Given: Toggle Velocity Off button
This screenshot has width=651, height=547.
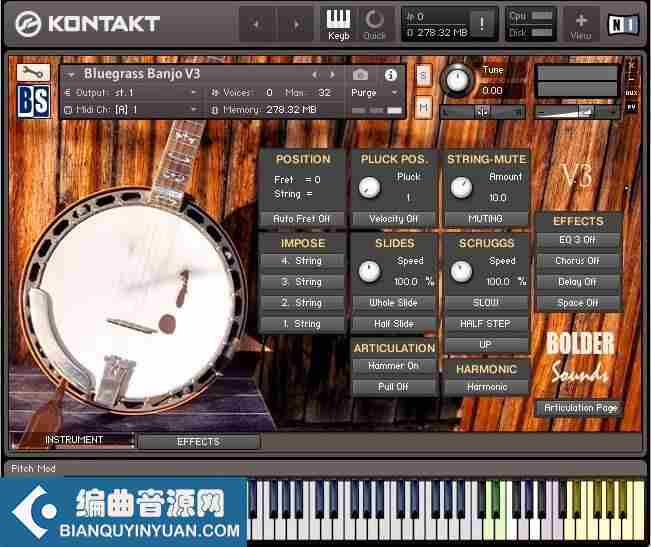Looking at the screenshot, I should [x=393, y=219].
